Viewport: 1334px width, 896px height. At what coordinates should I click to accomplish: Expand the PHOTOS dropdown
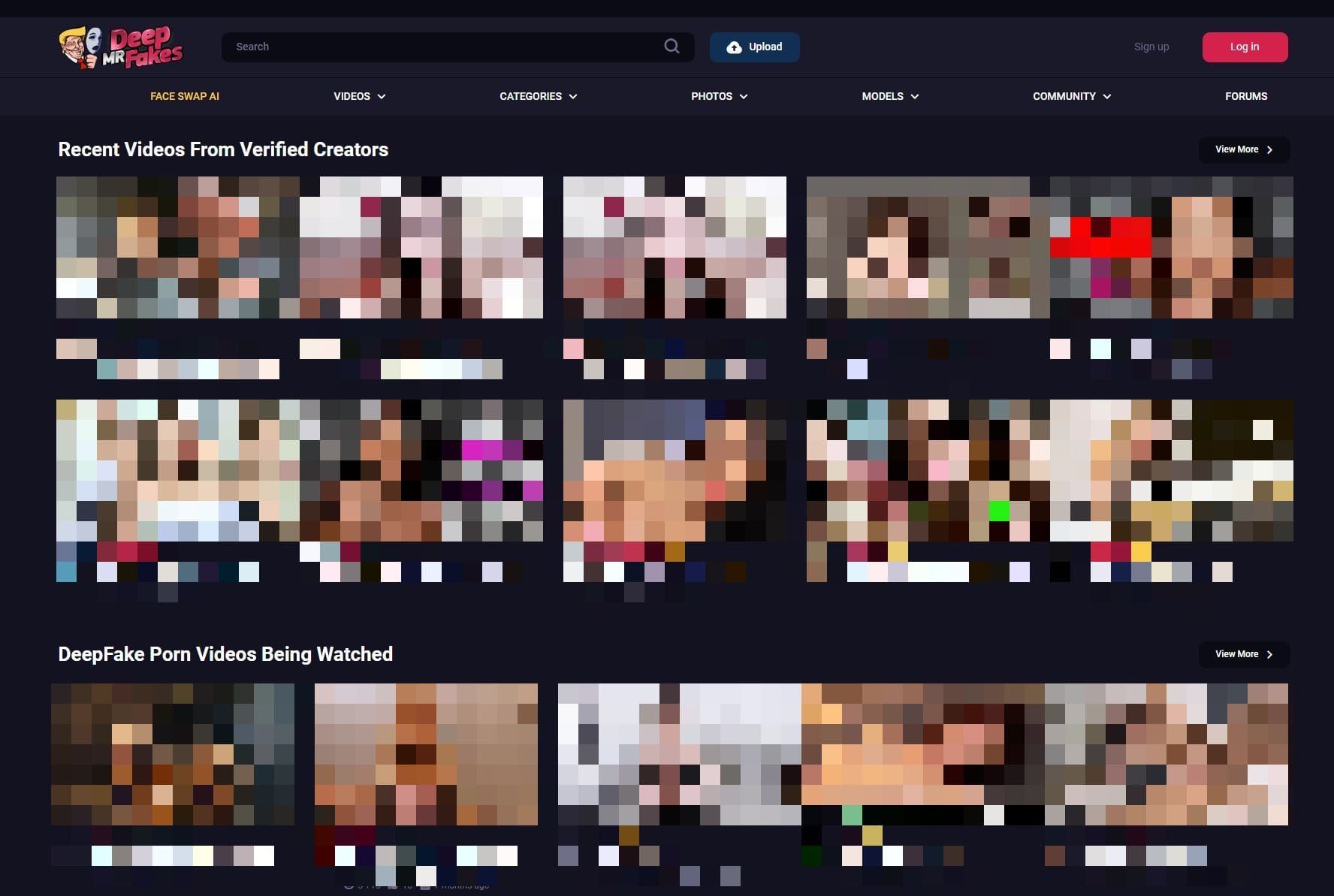[719, 96]
